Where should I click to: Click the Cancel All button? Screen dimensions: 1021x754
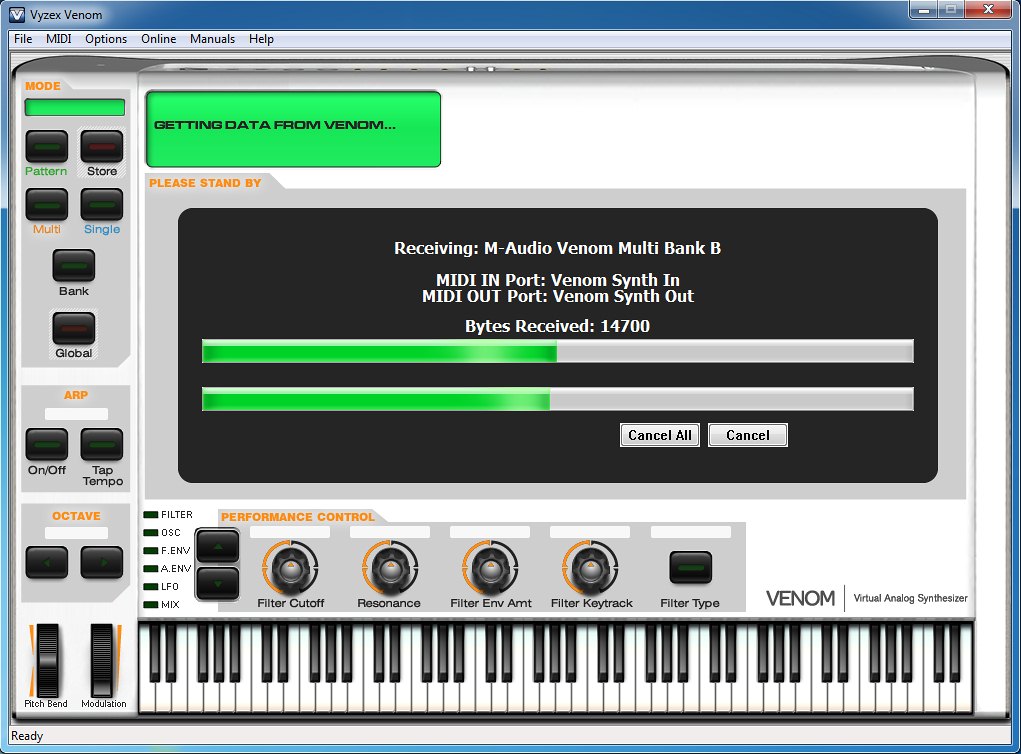click(x=660, y=435)
